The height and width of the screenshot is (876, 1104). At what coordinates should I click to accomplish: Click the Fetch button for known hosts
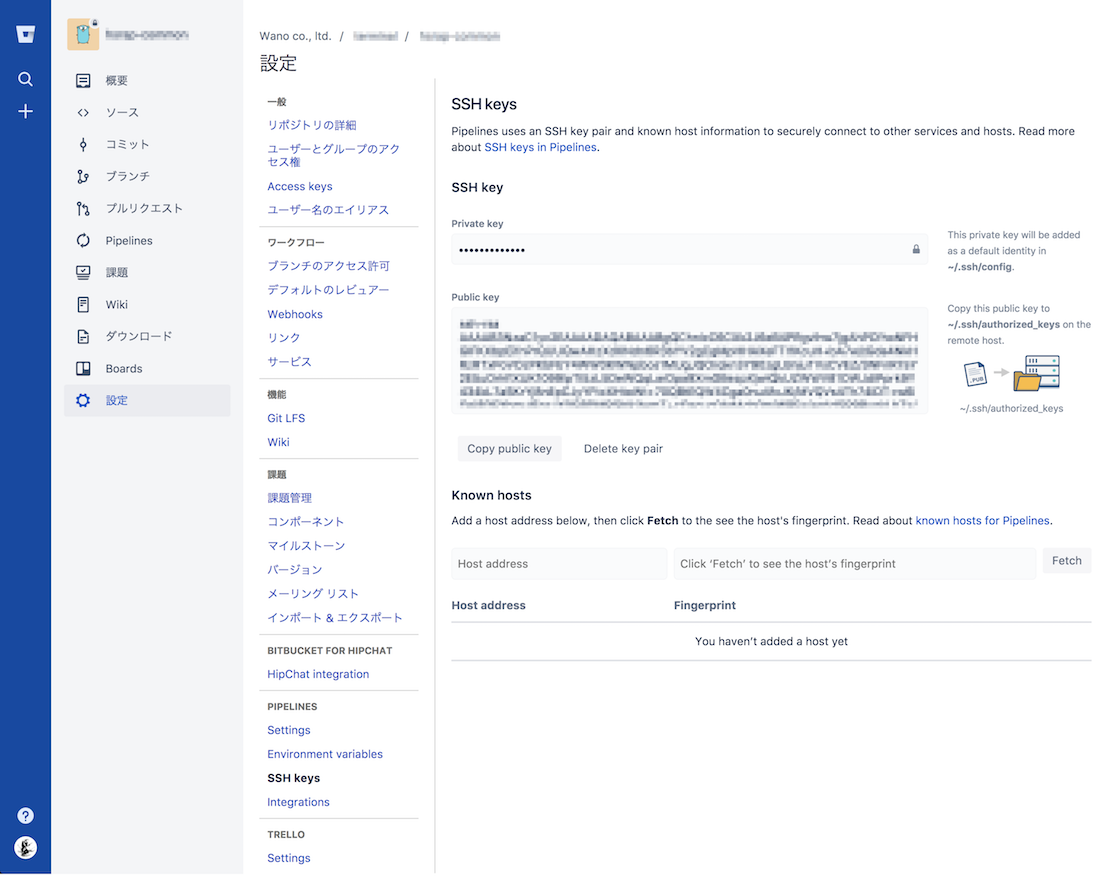pyautogui.click(x=1066, y=560)
